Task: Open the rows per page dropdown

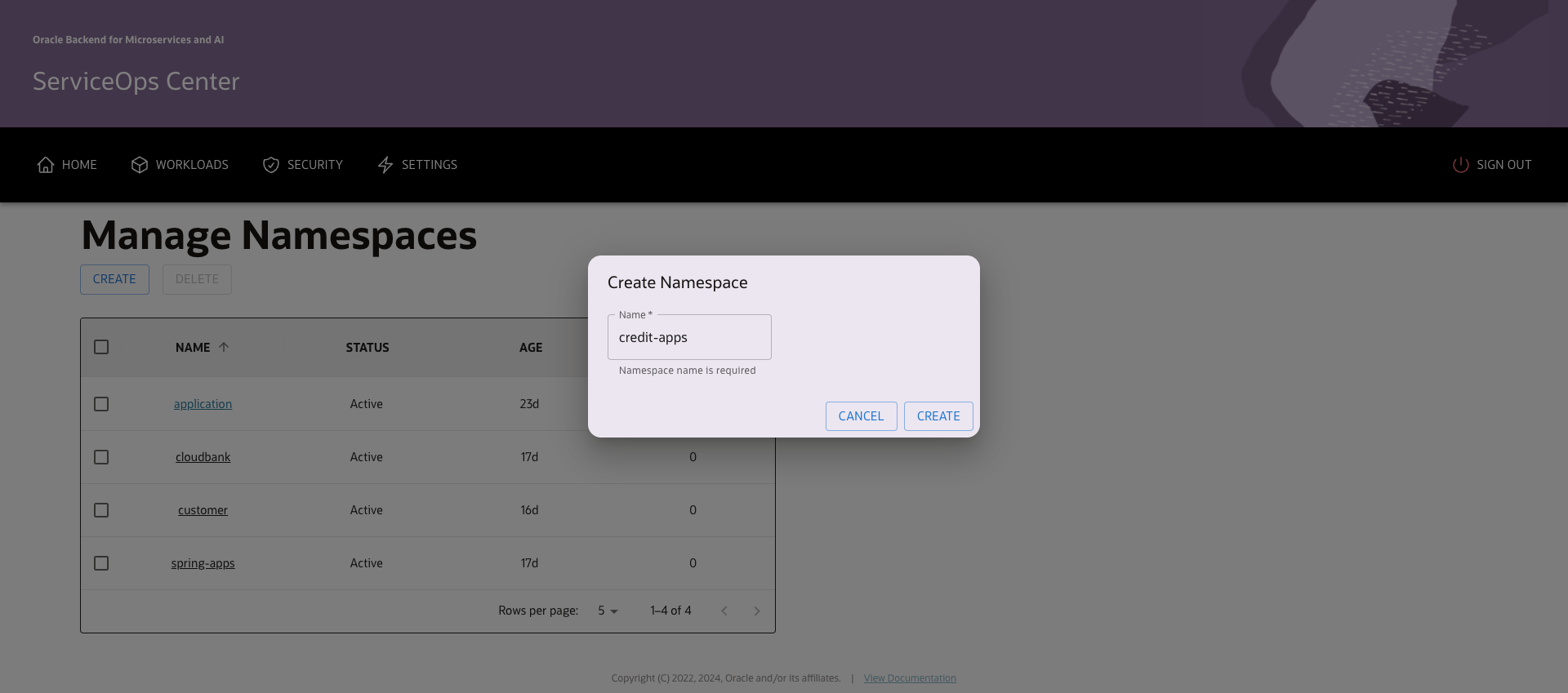Action: [x=608, y=611]
